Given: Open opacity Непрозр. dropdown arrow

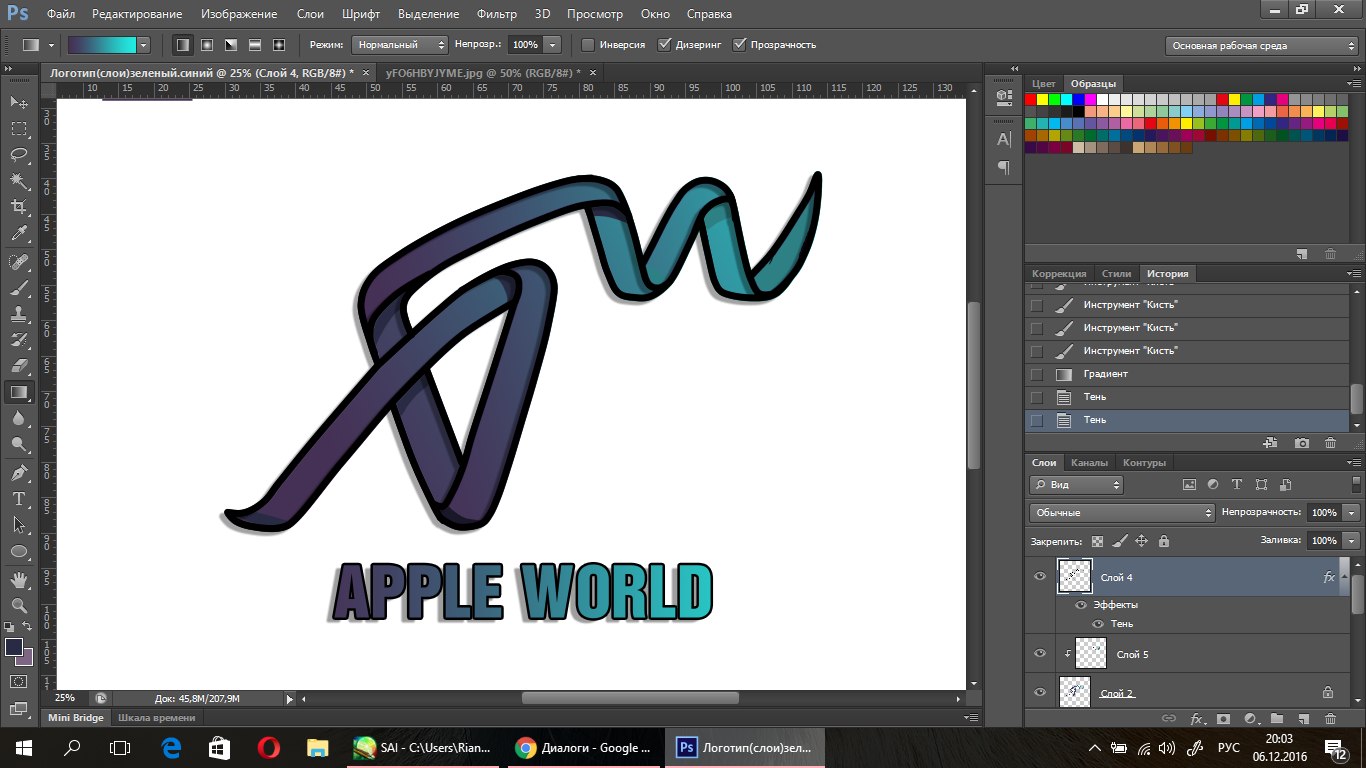Looking at the screenshot, I should [x=552, y=45].
